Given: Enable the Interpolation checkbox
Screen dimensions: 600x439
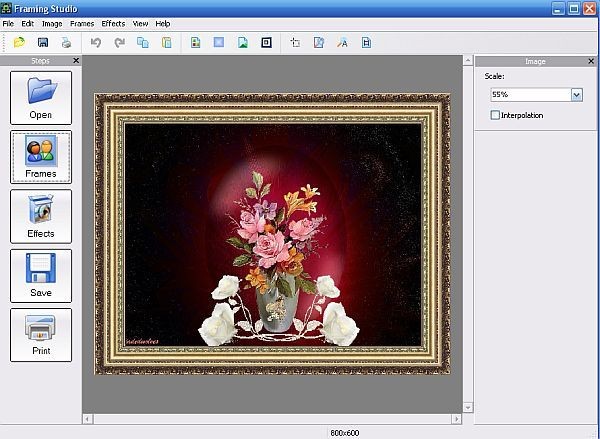Looking at the screenshot, I should (495, 115).
